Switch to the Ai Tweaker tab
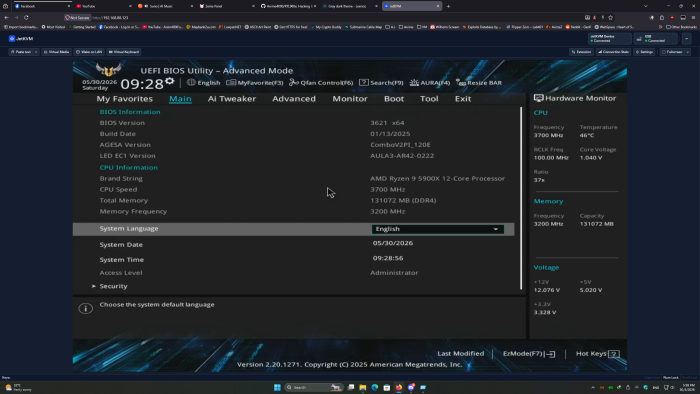700x394 pixels. click(x=232, y=99)
